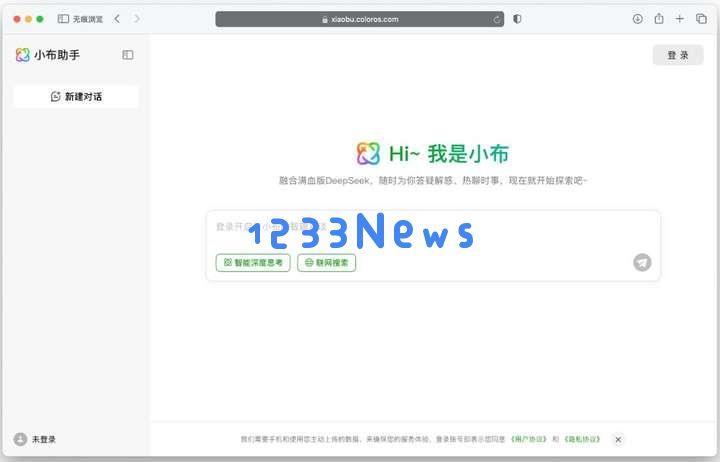Start a new chat with 新建对话
This screenshot has width=720, height=462.
76,96
